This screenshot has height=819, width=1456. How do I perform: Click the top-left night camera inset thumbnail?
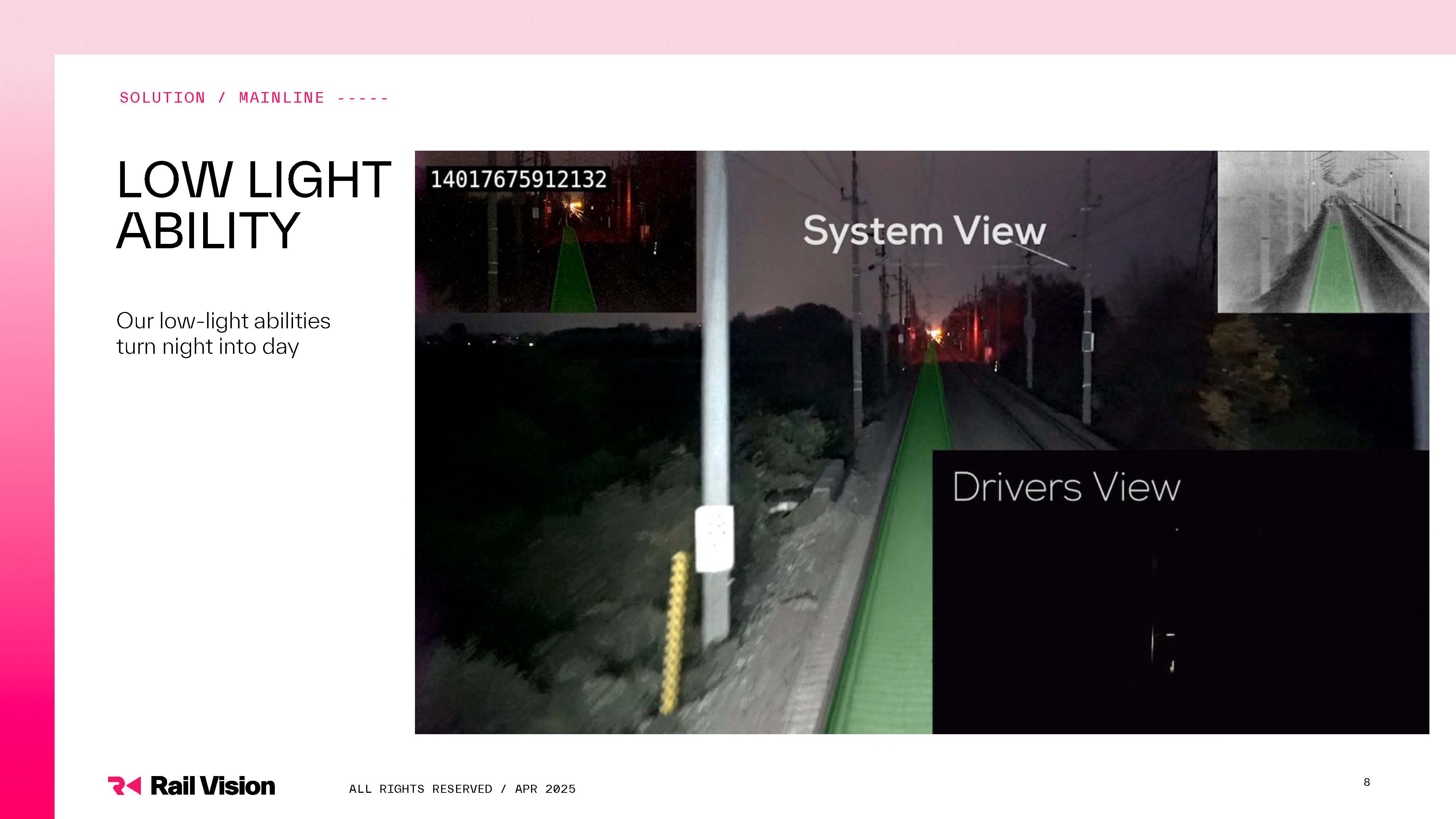(555, 232)
